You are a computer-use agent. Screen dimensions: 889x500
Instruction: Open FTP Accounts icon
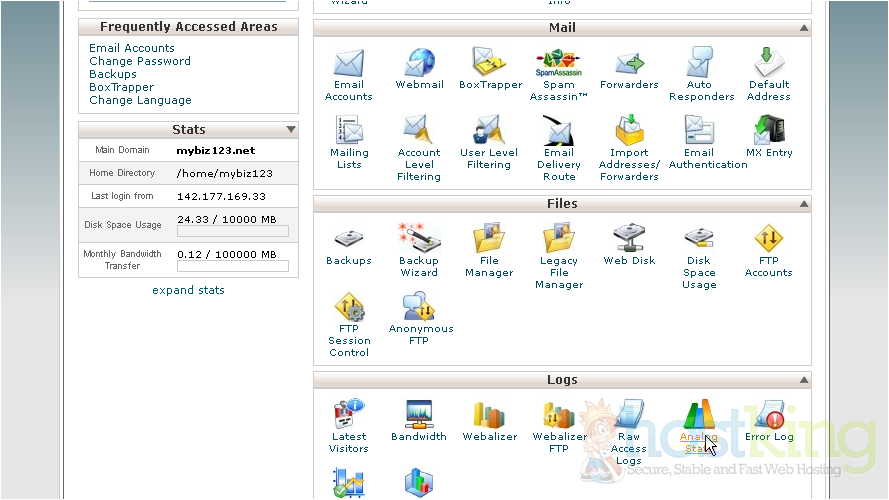click(x=768, y=240)
